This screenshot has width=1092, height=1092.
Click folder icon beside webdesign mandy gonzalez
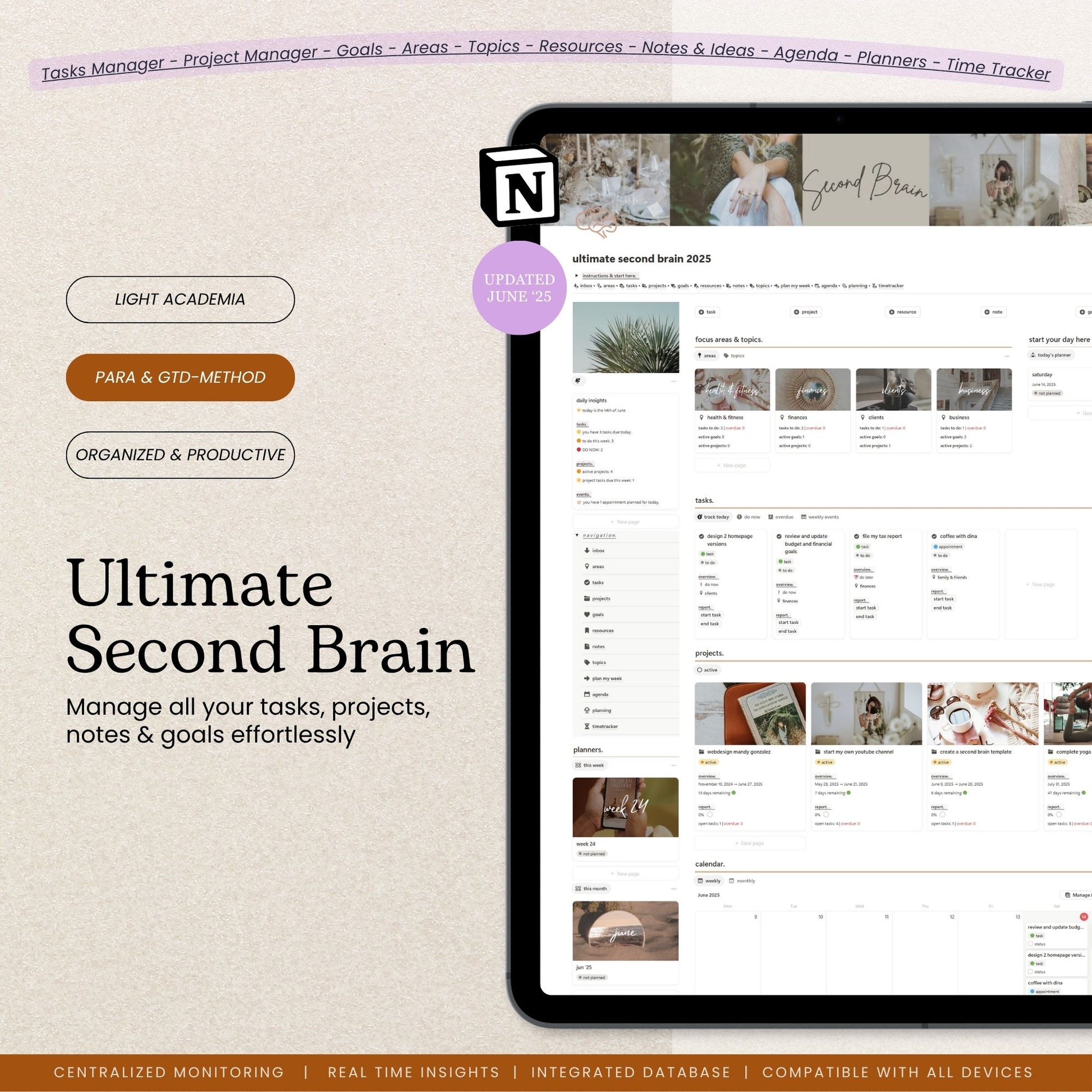click(x=701, y=752)
